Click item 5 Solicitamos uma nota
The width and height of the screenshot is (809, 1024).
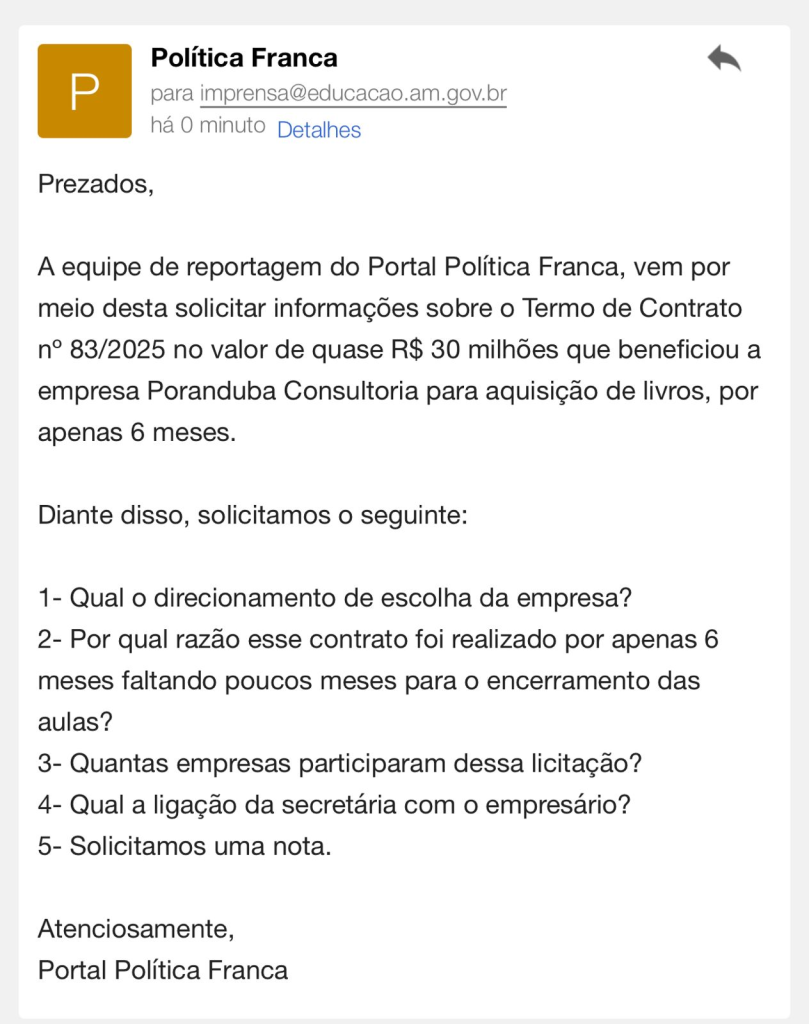(184, 846)
